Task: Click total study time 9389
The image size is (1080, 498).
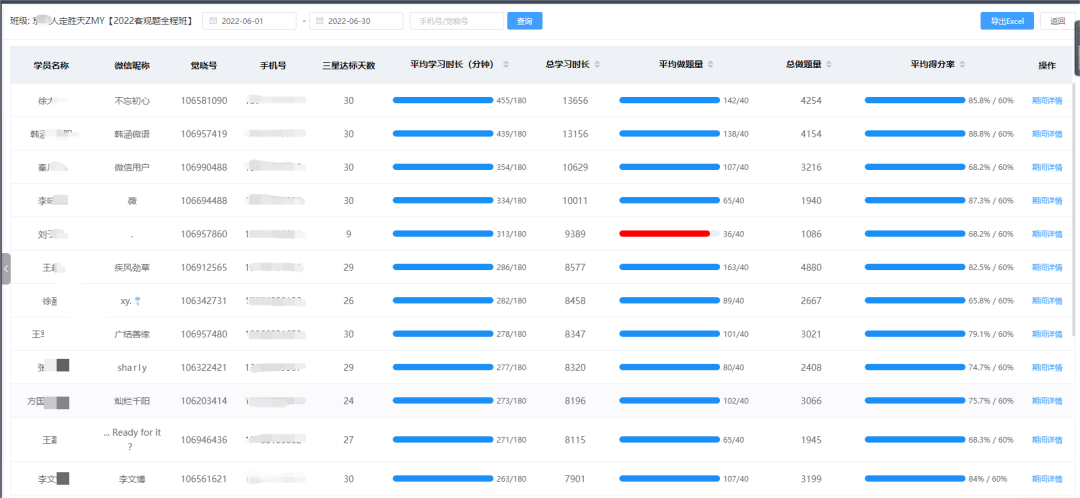Action: click(575, 234)
